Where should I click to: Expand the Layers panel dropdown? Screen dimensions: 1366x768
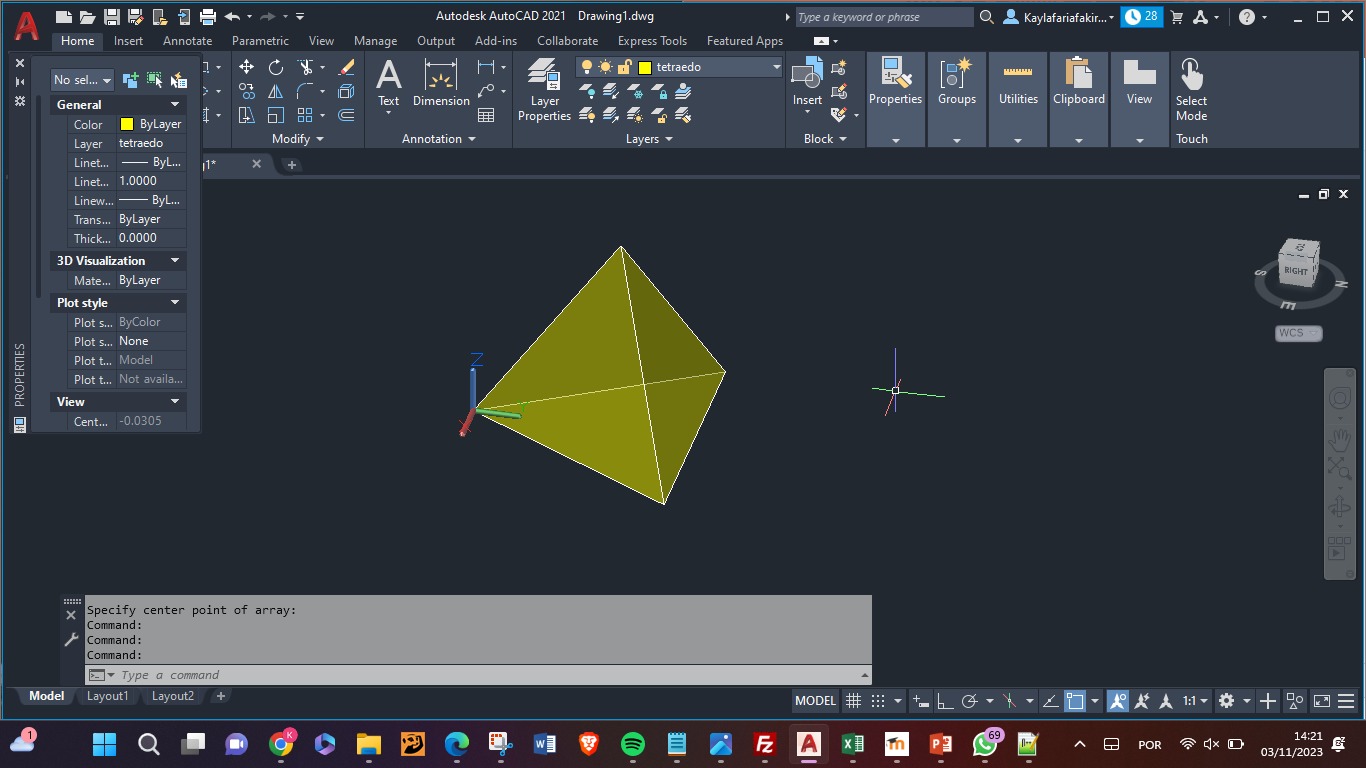(649, 139)
